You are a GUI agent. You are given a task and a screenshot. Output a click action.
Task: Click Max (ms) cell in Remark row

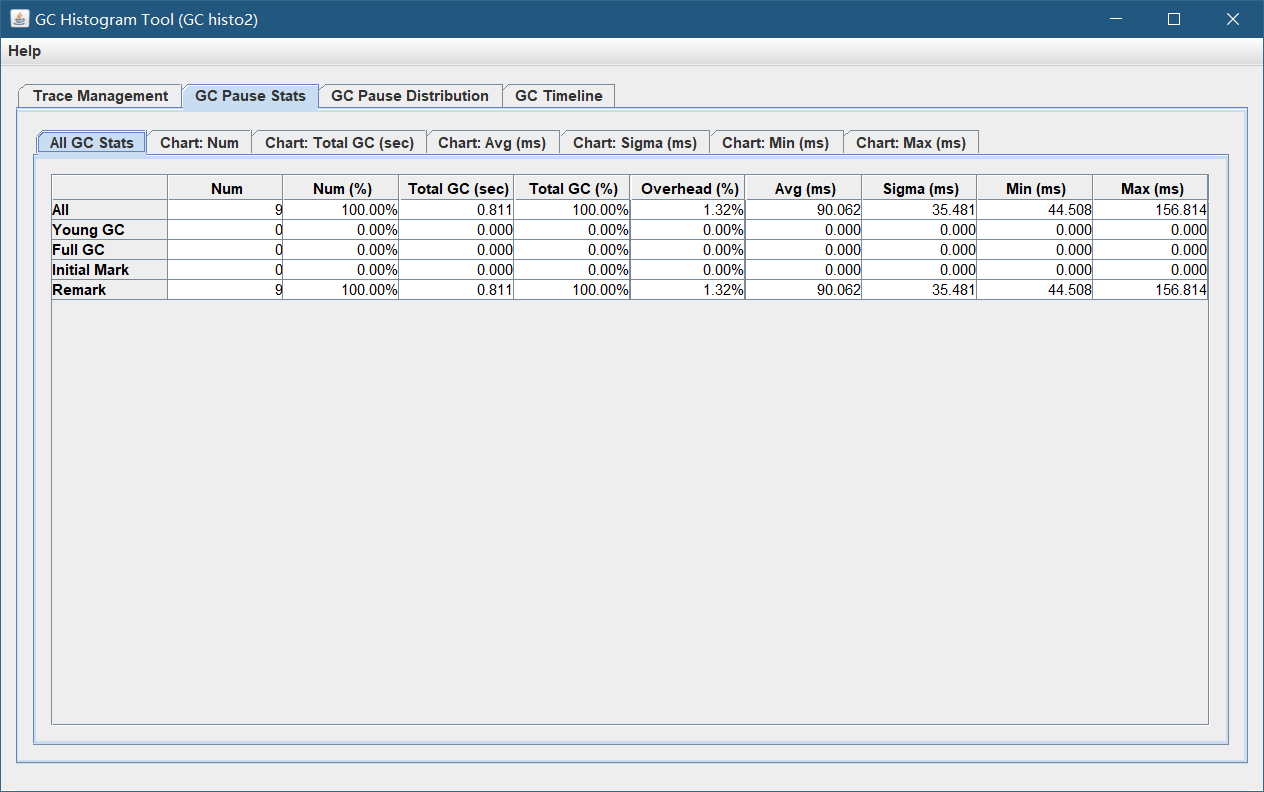[1150, 290]
